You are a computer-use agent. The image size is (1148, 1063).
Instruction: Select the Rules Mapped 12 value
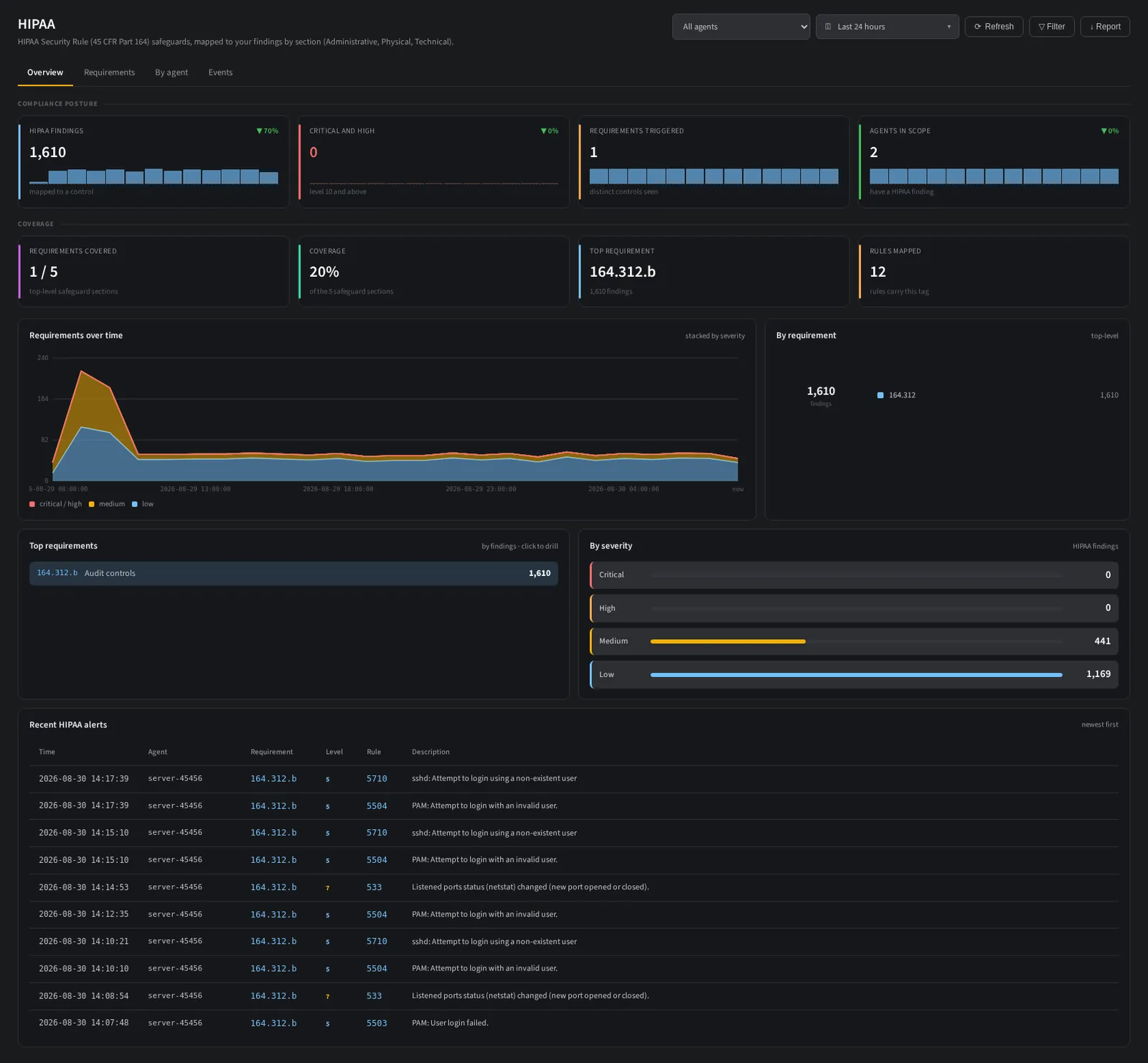(x=878, y=272)
